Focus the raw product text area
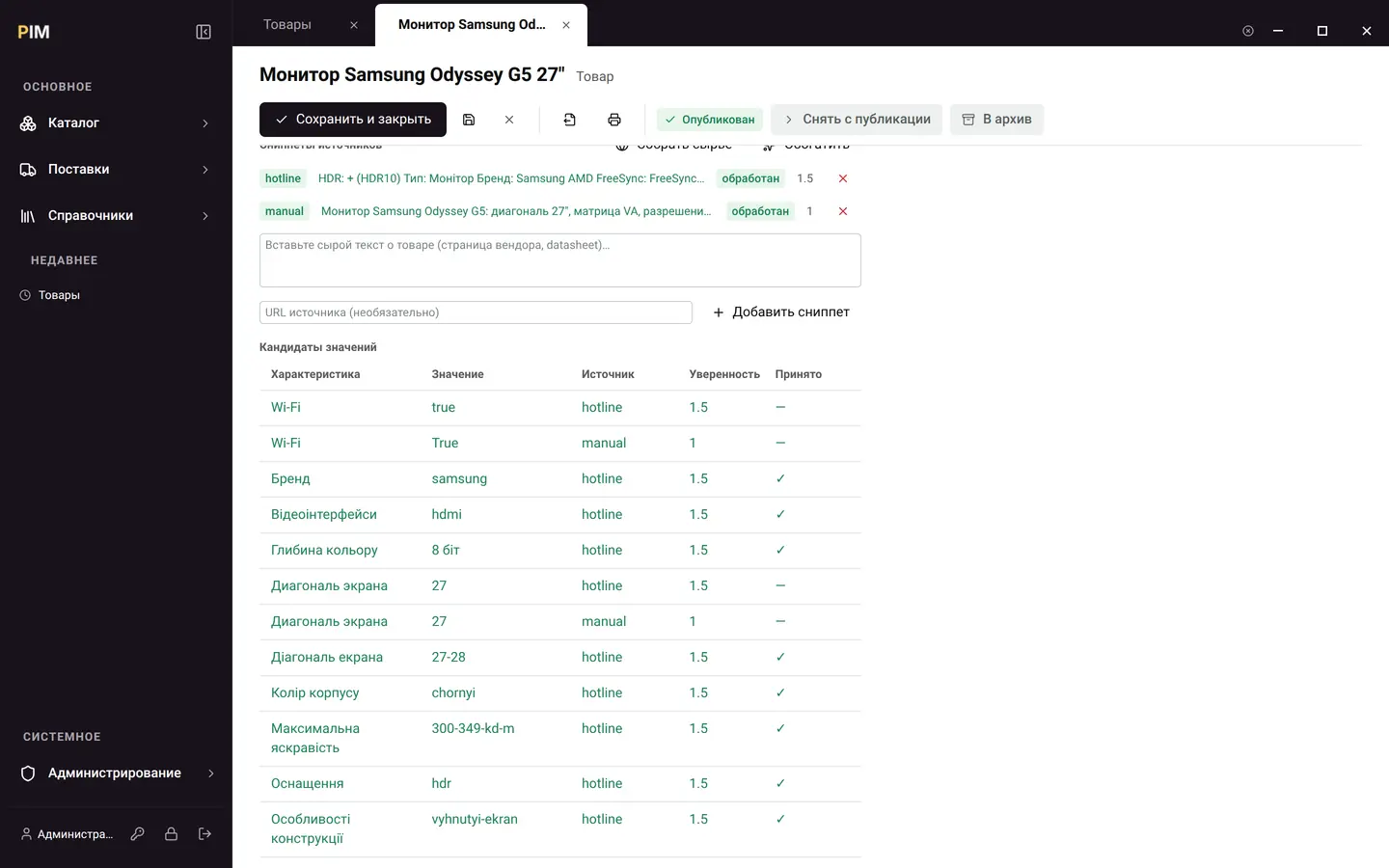 tap(560, 260)
